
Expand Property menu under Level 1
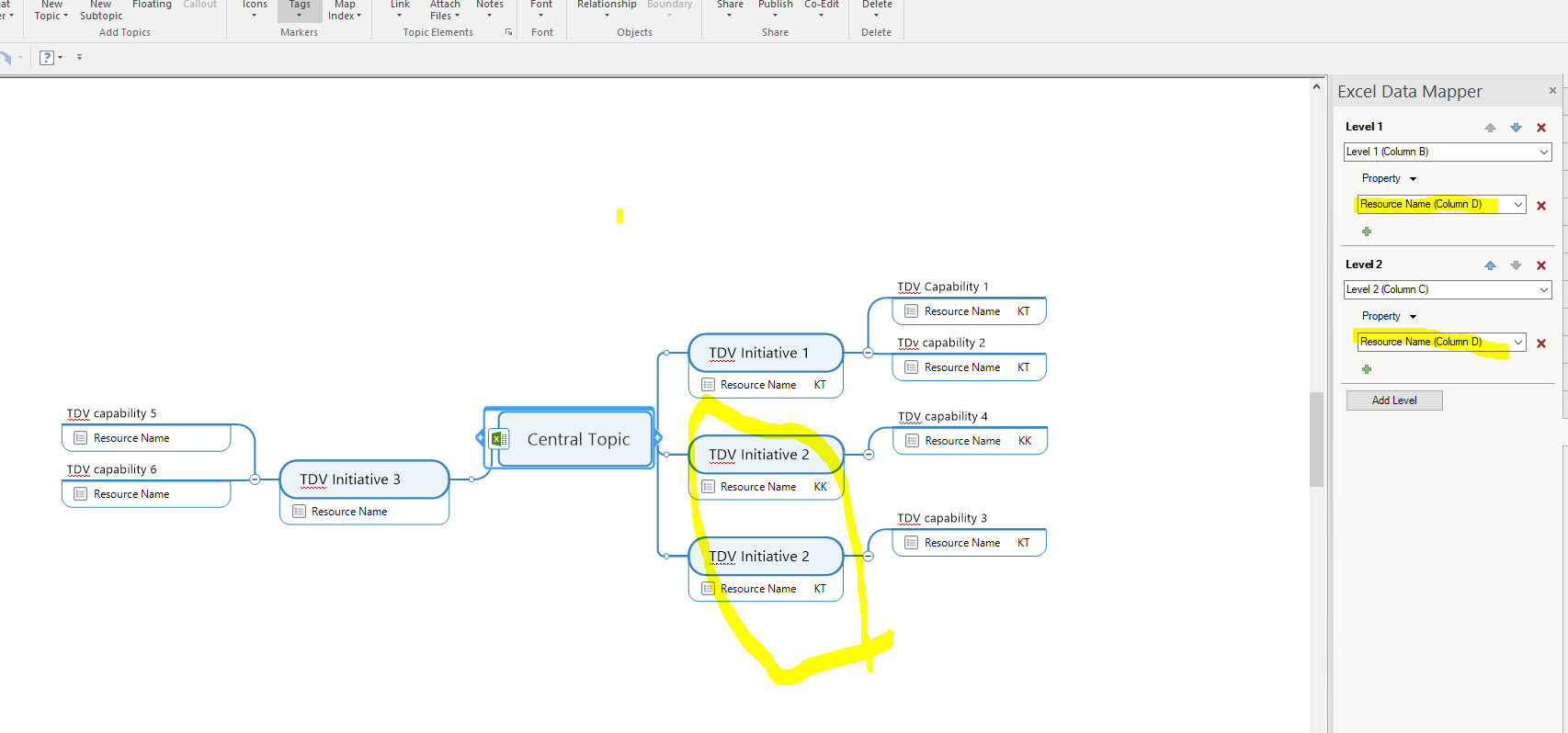(1389, 178)
